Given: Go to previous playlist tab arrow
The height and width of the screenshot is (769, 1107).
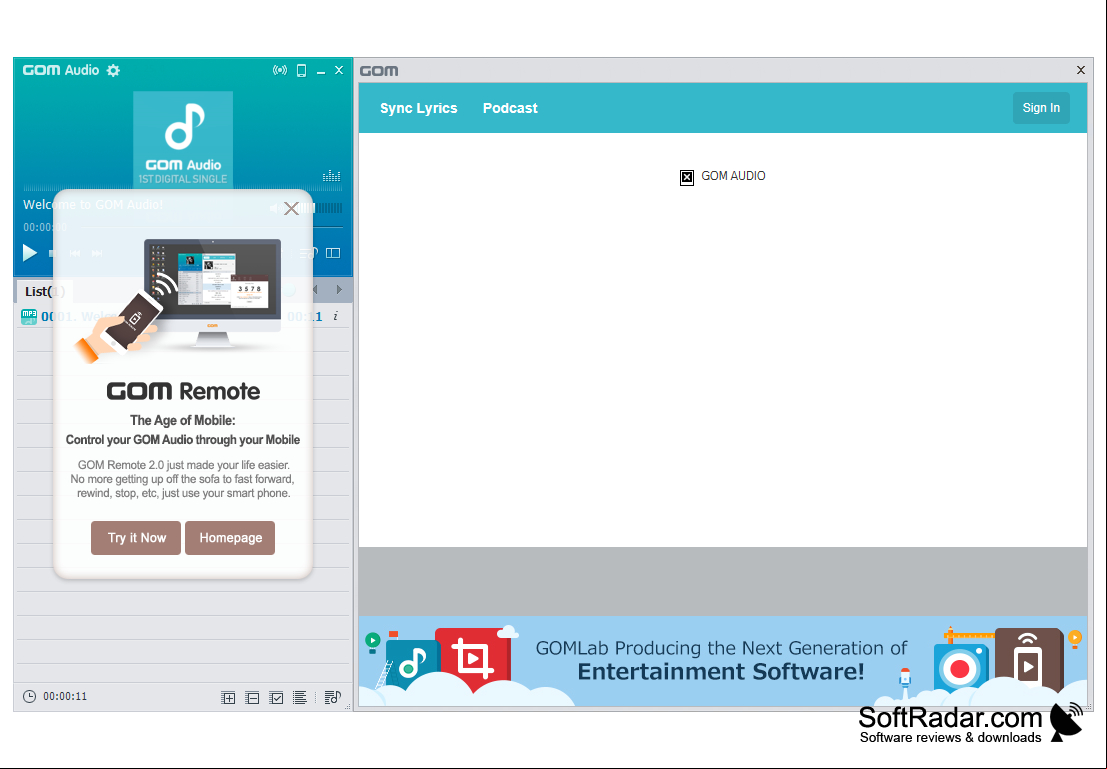Looking at the screenshot, I should tap(316, 290).
